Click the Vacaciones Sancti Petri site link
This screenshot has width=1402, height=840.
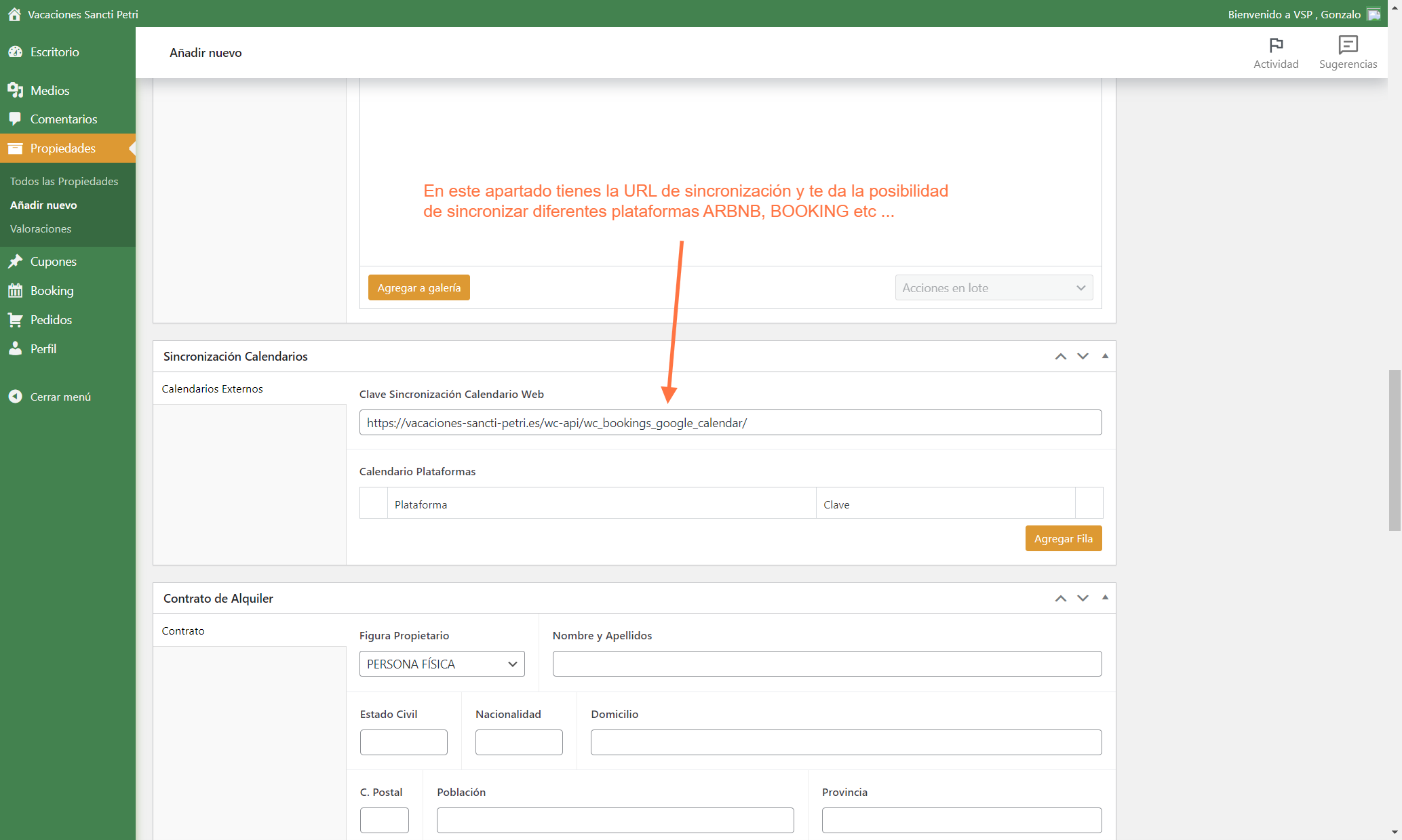point(83,14)
